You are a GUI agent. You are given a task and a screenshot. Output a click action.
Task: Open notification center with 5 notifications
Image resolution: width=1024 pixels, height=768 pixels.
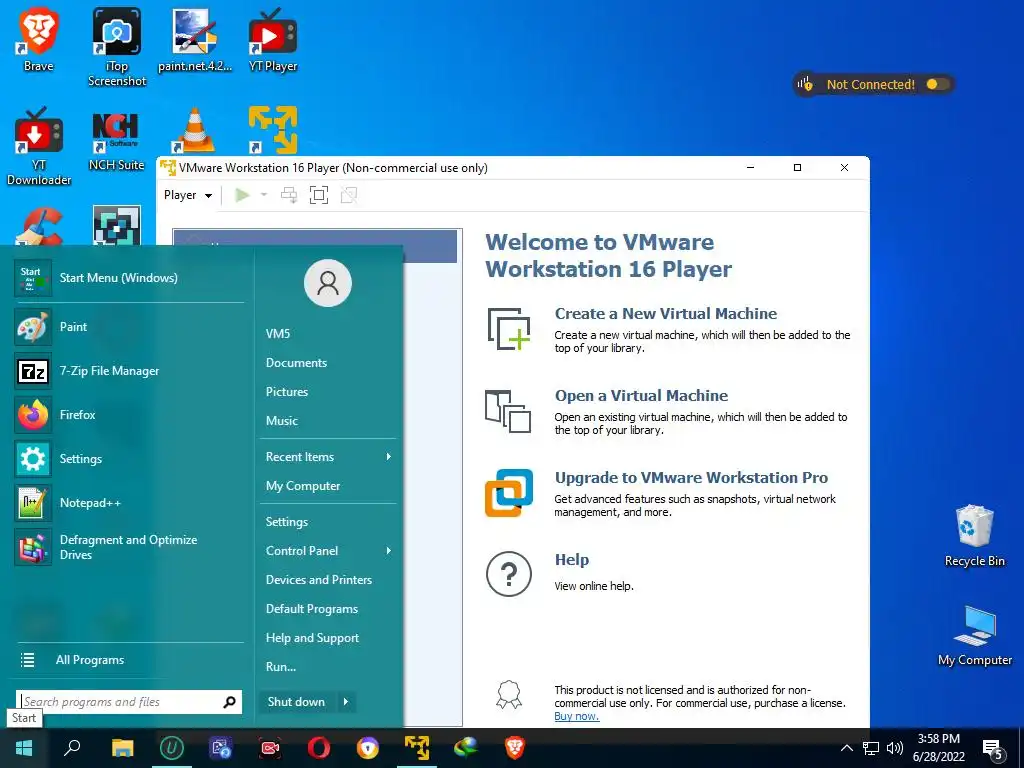click(993, 749)
